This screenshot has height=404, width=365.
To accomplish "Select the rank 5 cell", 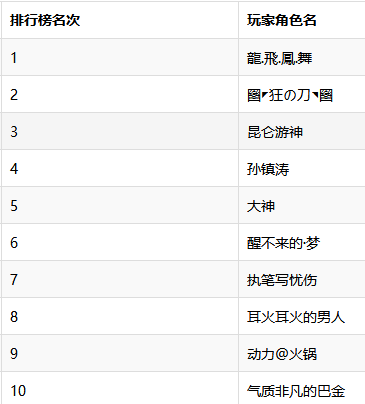I will (120, 205).
